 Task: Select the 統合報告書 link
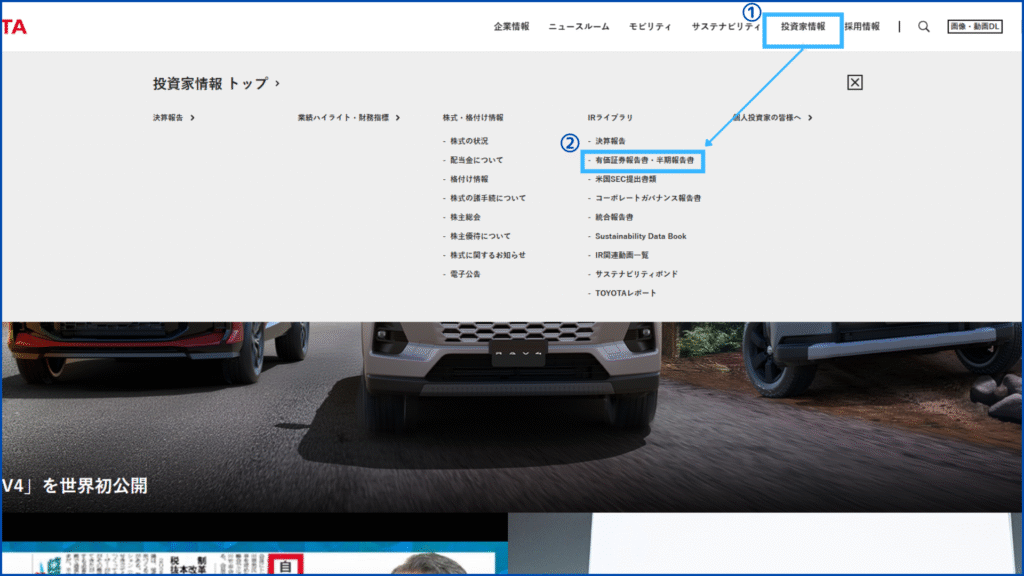614,217
